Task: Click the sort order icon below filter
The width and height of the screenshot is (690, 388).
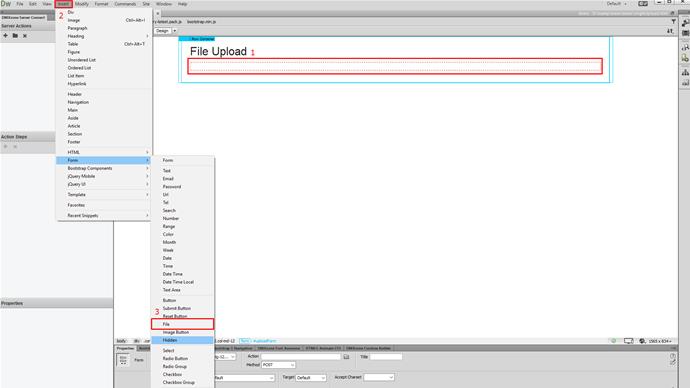Action: (x=670, y=31)
